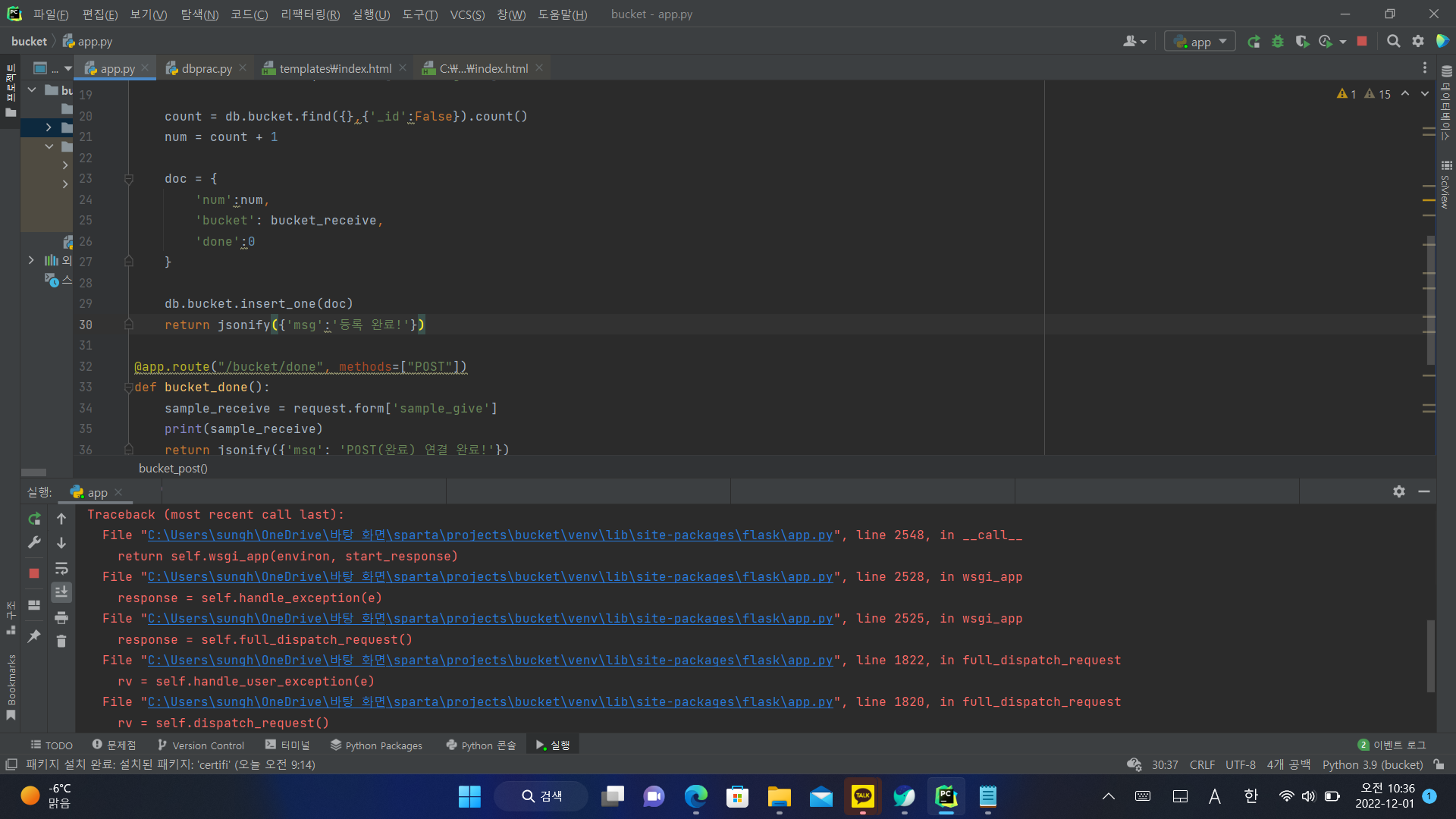Hide the Run panel with minimize icon
The width and height of the screenshot is (1456, 819).
pyautogui.click(x=1424, y=491)
